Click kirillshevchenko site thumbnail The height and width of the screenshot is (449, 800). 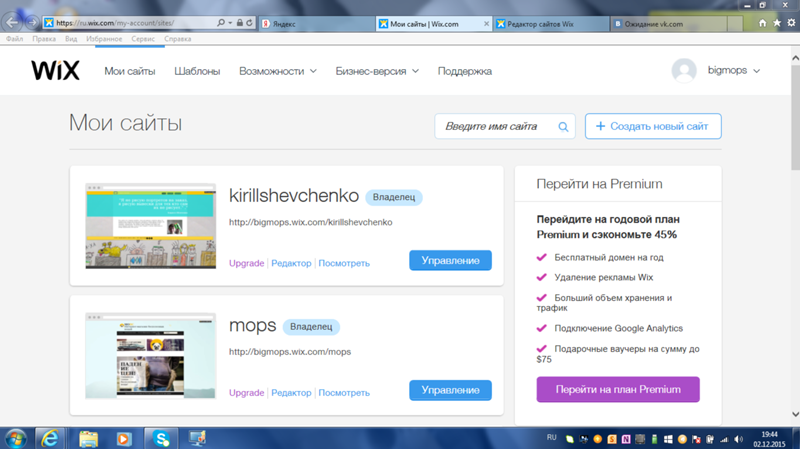[x=151, y=226]
